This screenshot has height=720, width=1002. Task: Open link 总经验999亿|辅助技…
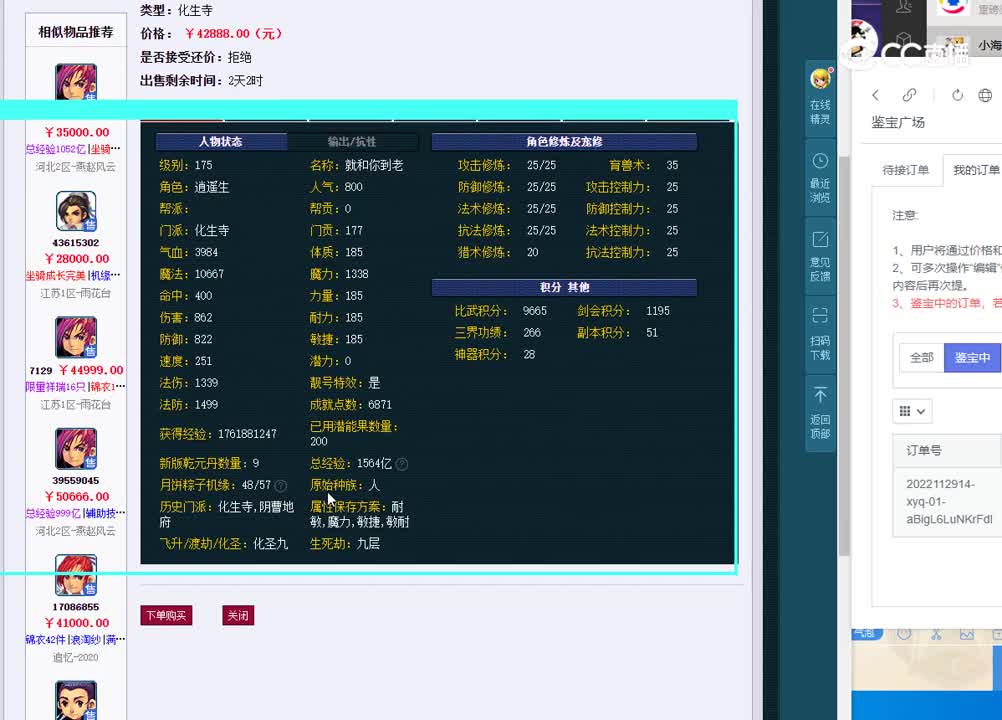tap(75, 514)
